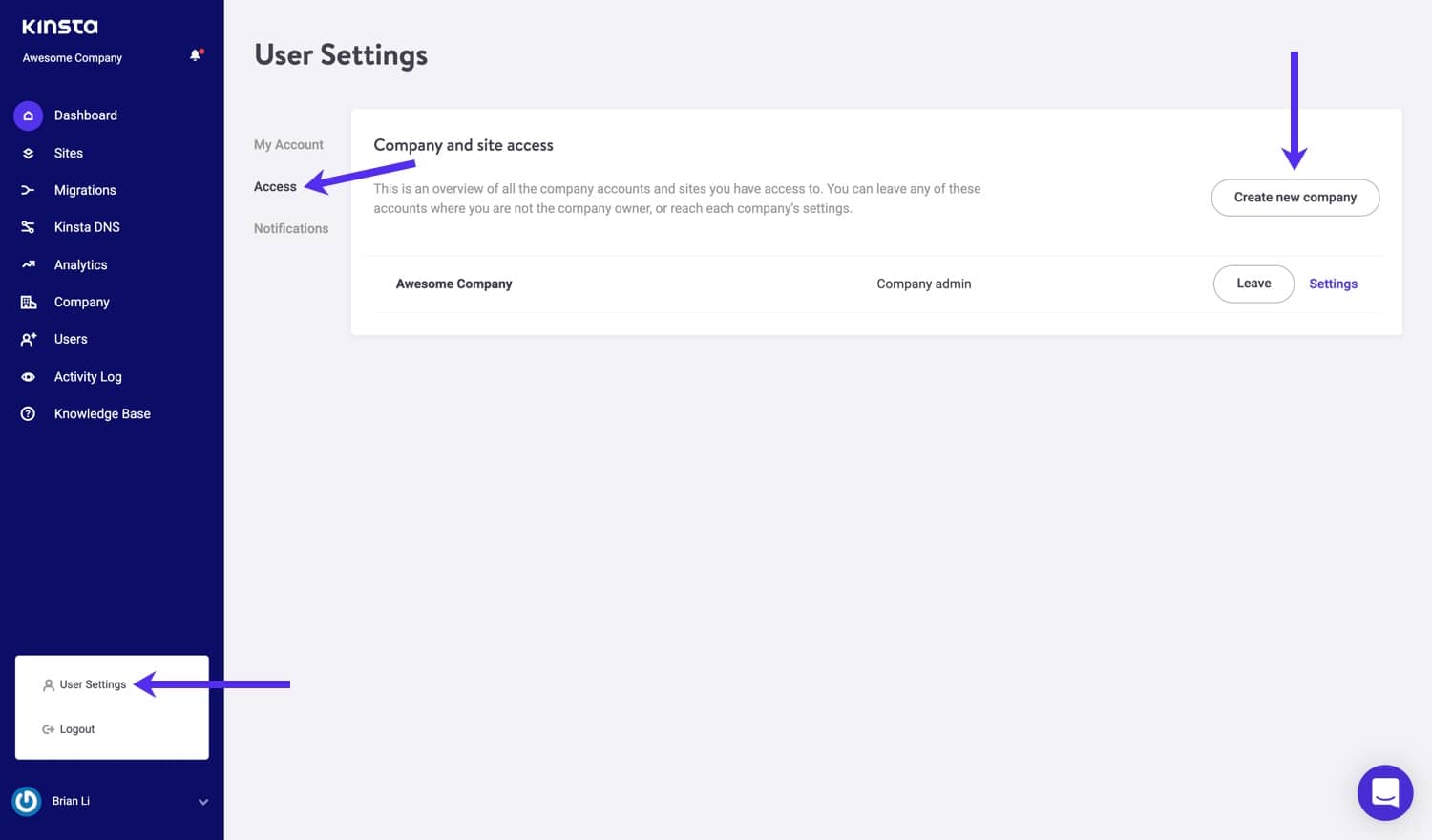Image resolution: width=1432 pixels, height=840 pixels.
Task: Check the notifications bell icon
Action: pyautogui.click(x=196, y=55)
